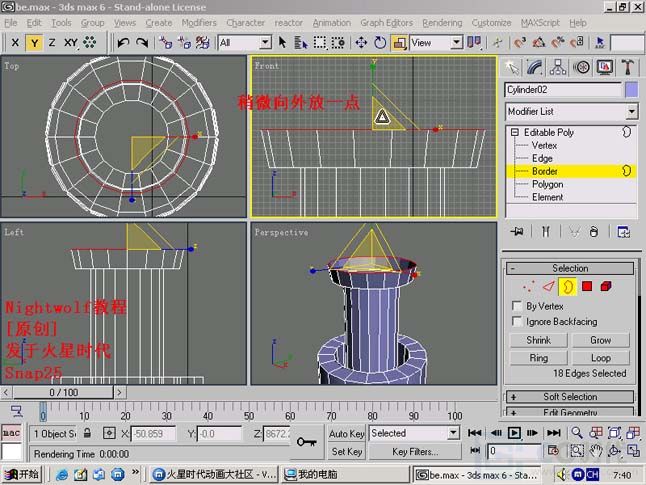Viewport: 646px width, 485px height.
Task: Select the Border row in modifier stack
Action: (571, 171)
